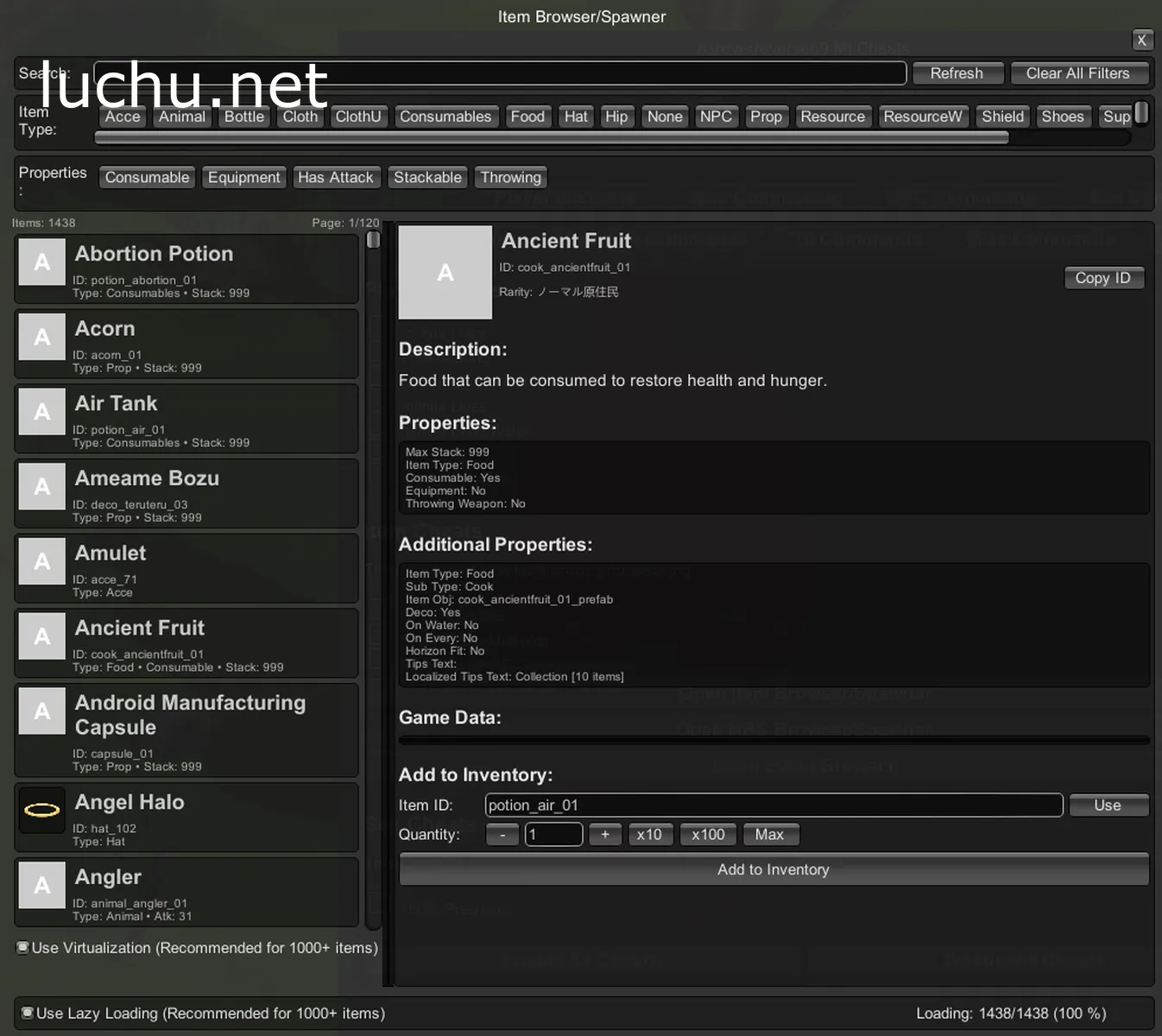1162x1036 pixels.
Task: Select Android Manufacturing Capsule entry name
Action: pos(190,715)
